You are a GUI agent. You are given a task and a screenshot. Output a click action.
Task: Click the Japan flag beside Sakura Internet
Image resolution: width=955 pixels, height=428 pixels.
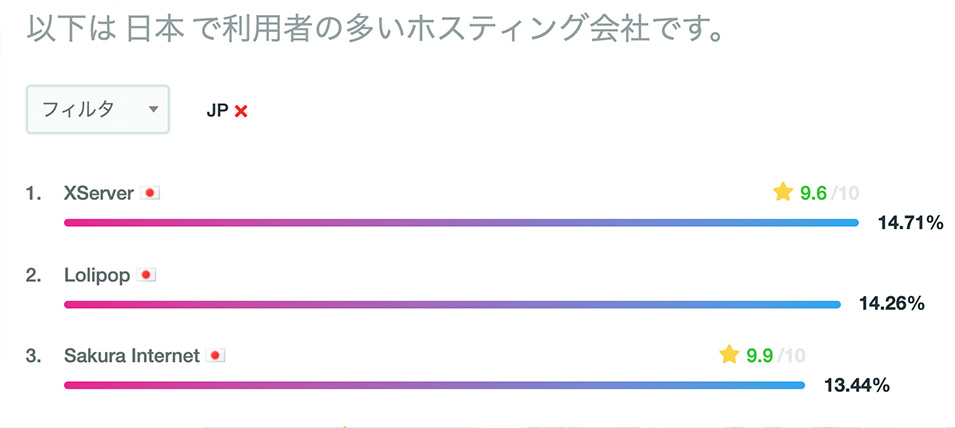click(215, 355)
